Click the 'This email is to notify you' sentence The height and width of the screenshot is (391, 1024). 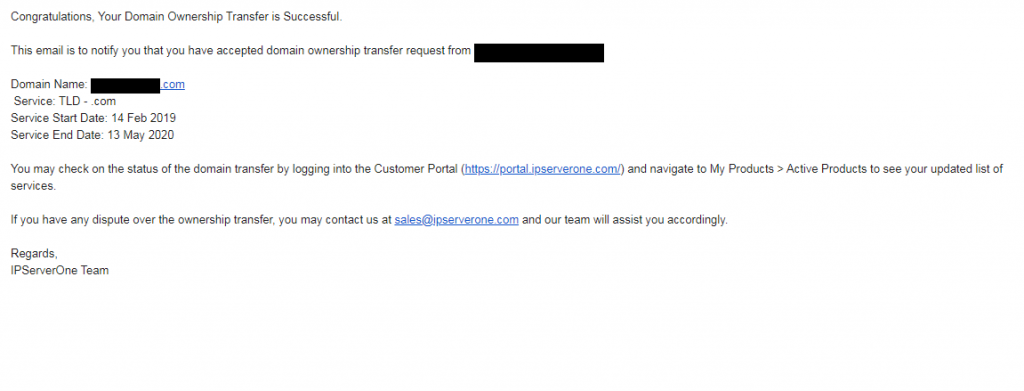[241, 51]
